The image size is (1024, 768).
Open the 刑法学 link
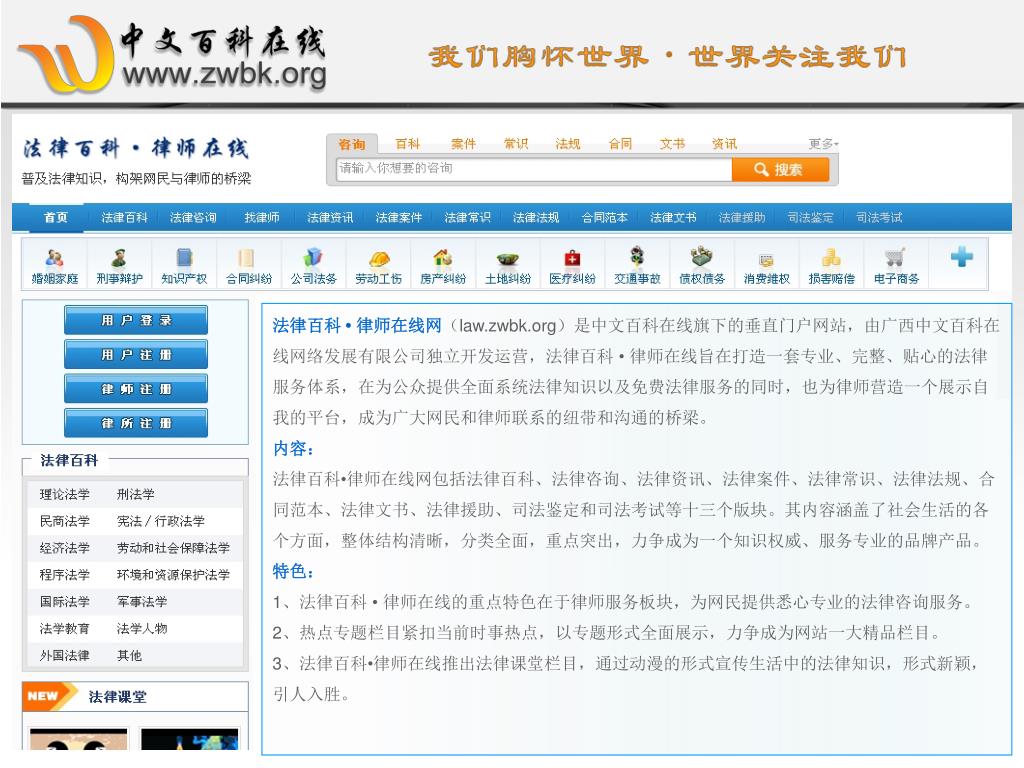[135, 494]
